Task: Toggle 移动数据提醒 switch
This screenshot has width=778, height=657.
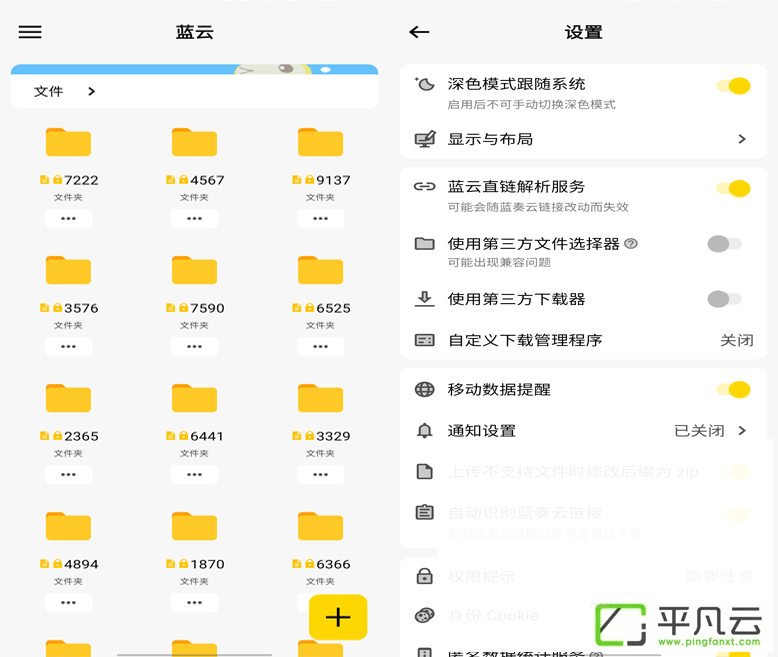Action: tap(733, 390)
